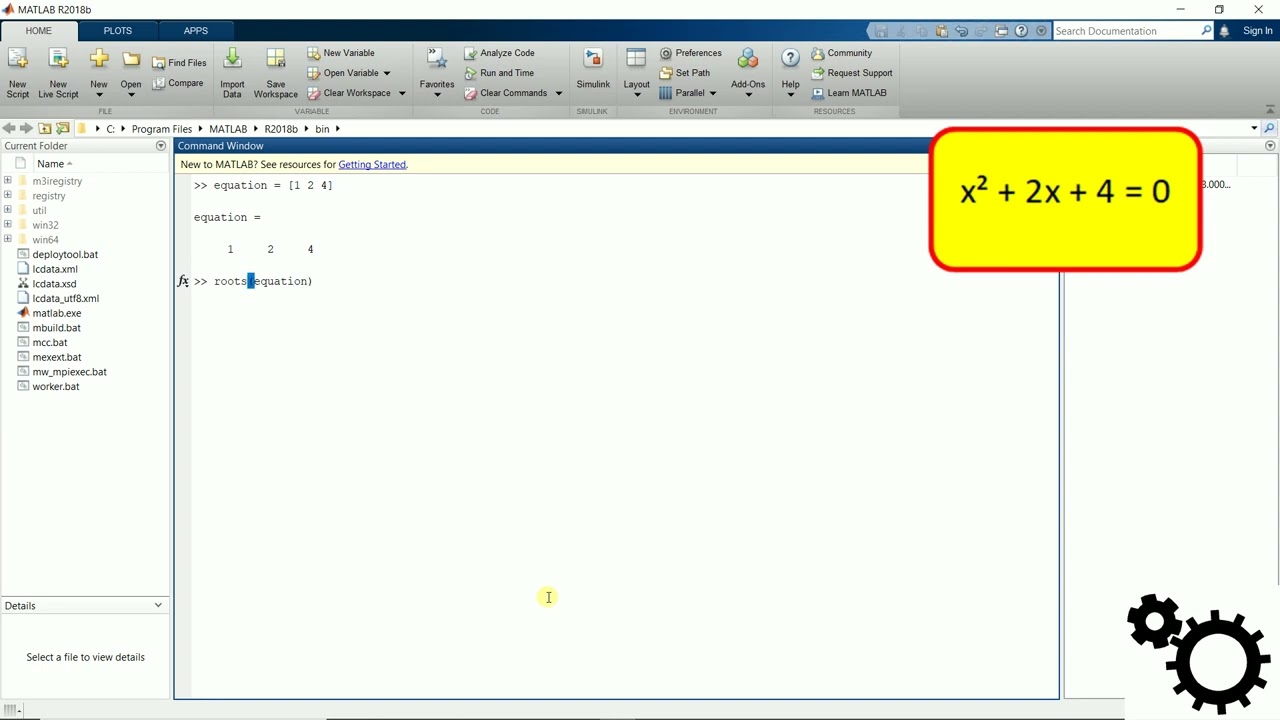Image resolution: width=1280 pixels, height=720 pixels.
Task: Click MATLAB segment in path bar
Action: (x=228, y=129)
